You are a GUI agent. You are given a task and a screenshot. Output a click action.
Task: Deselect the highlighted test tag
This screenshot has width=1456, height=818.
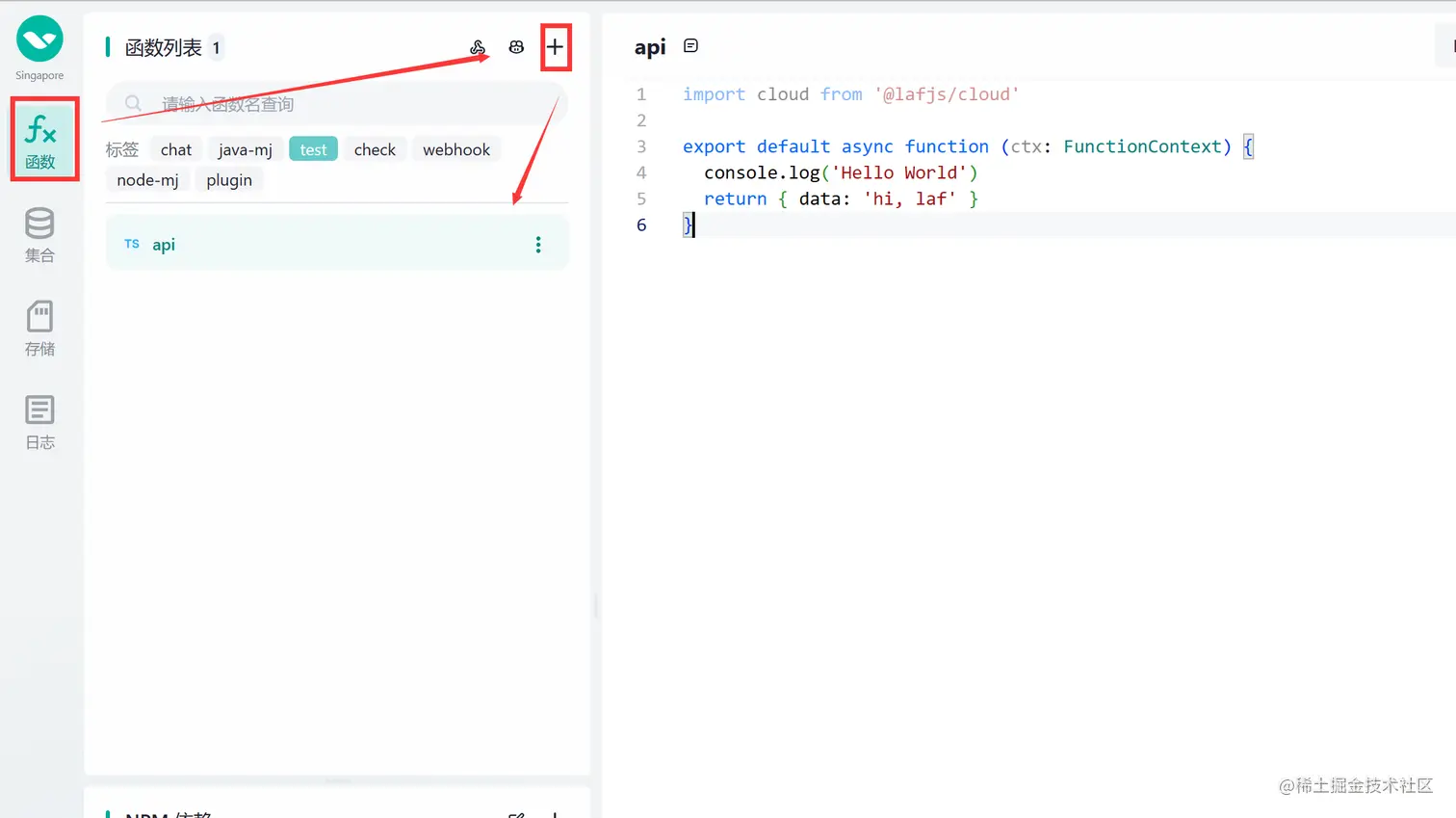click(313, 149)
